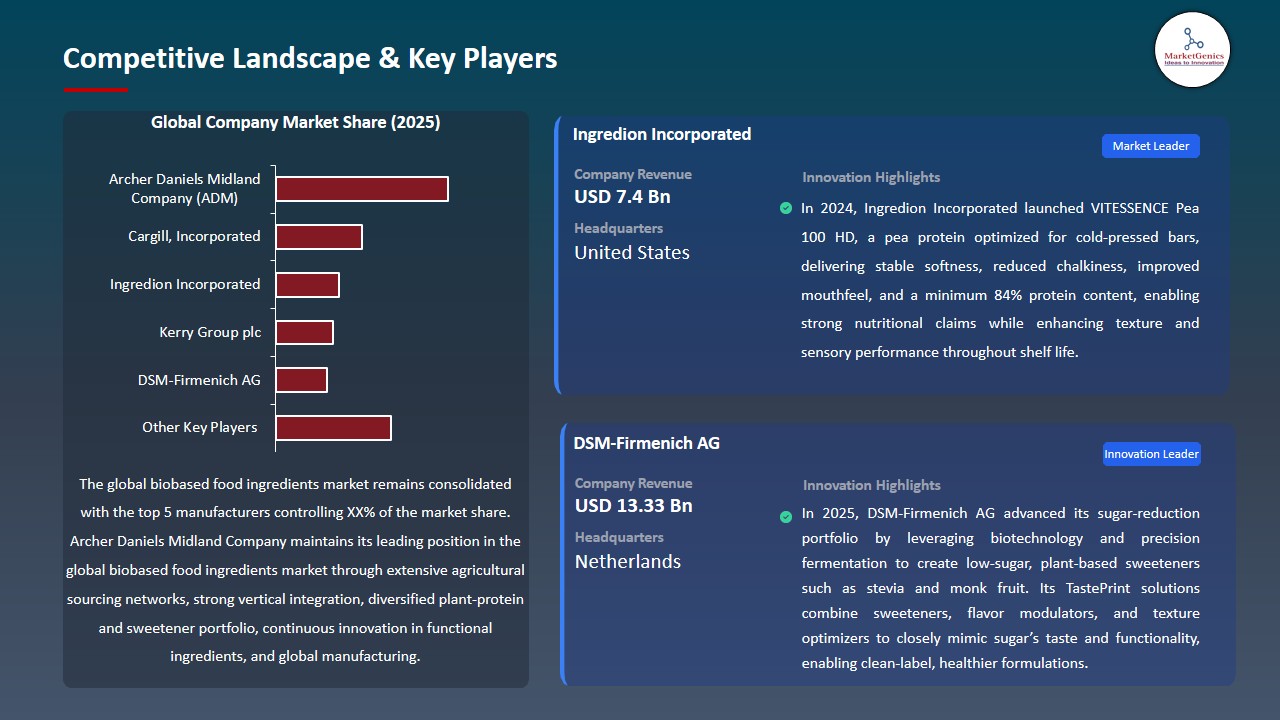Select the Ingredion Incorporated chart bar
The width and height of the screenshot is (1280, 720).
click(307, 285)
